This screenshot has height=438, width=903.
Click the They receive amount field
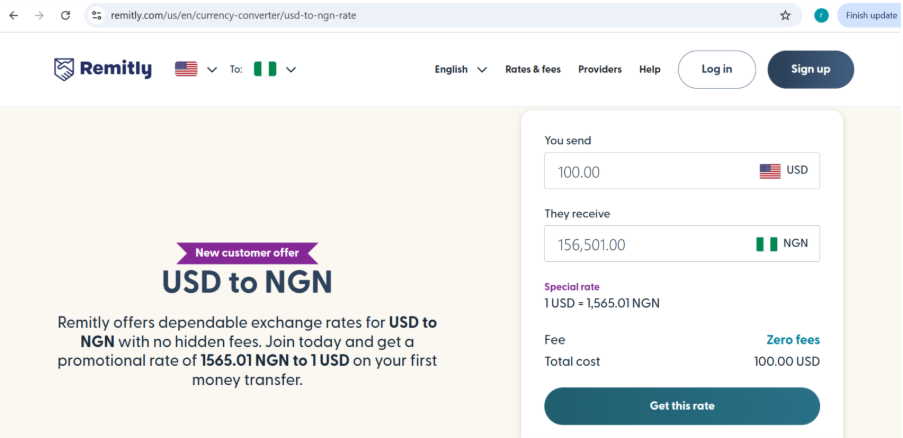pyautogui.click(x=682, y=243)
